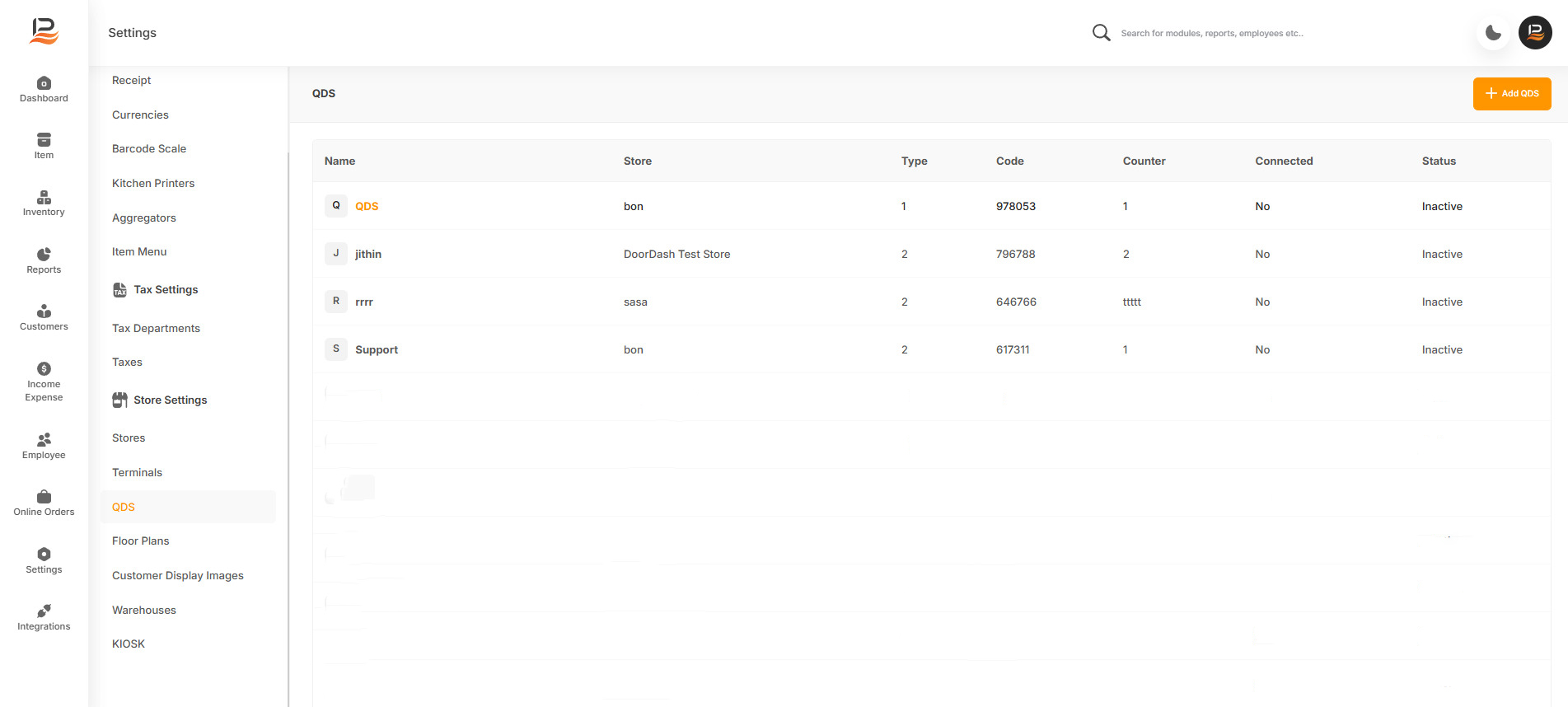Image resolution: width=1568 pixels, height=707 pixels.
Task: Click the Q avatar of the QDS row
Action: [x=336, y=206]
